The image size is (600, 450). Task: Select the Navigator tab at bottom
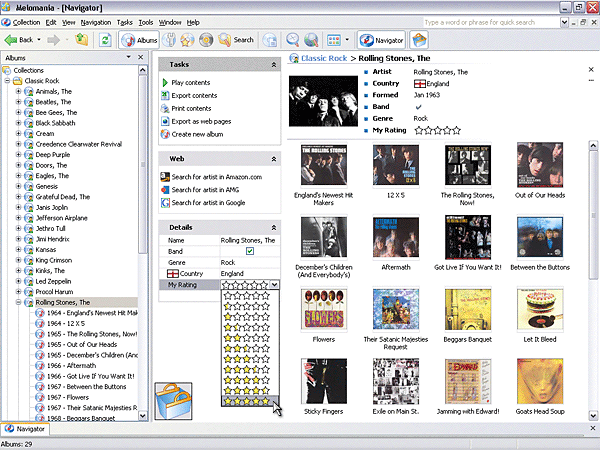[x=25, y=429]
